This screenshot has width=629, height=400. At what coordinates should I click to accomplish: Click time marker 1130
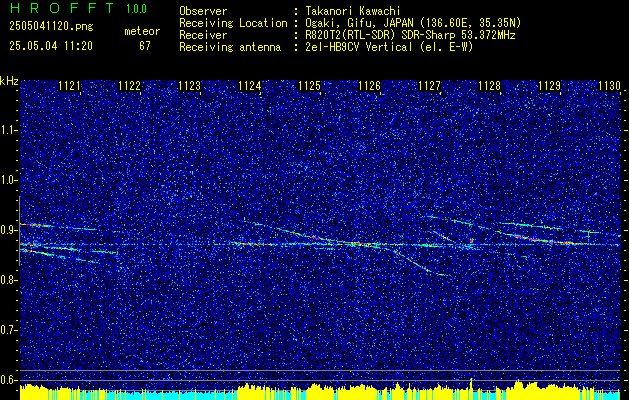(x=609, y=86)
